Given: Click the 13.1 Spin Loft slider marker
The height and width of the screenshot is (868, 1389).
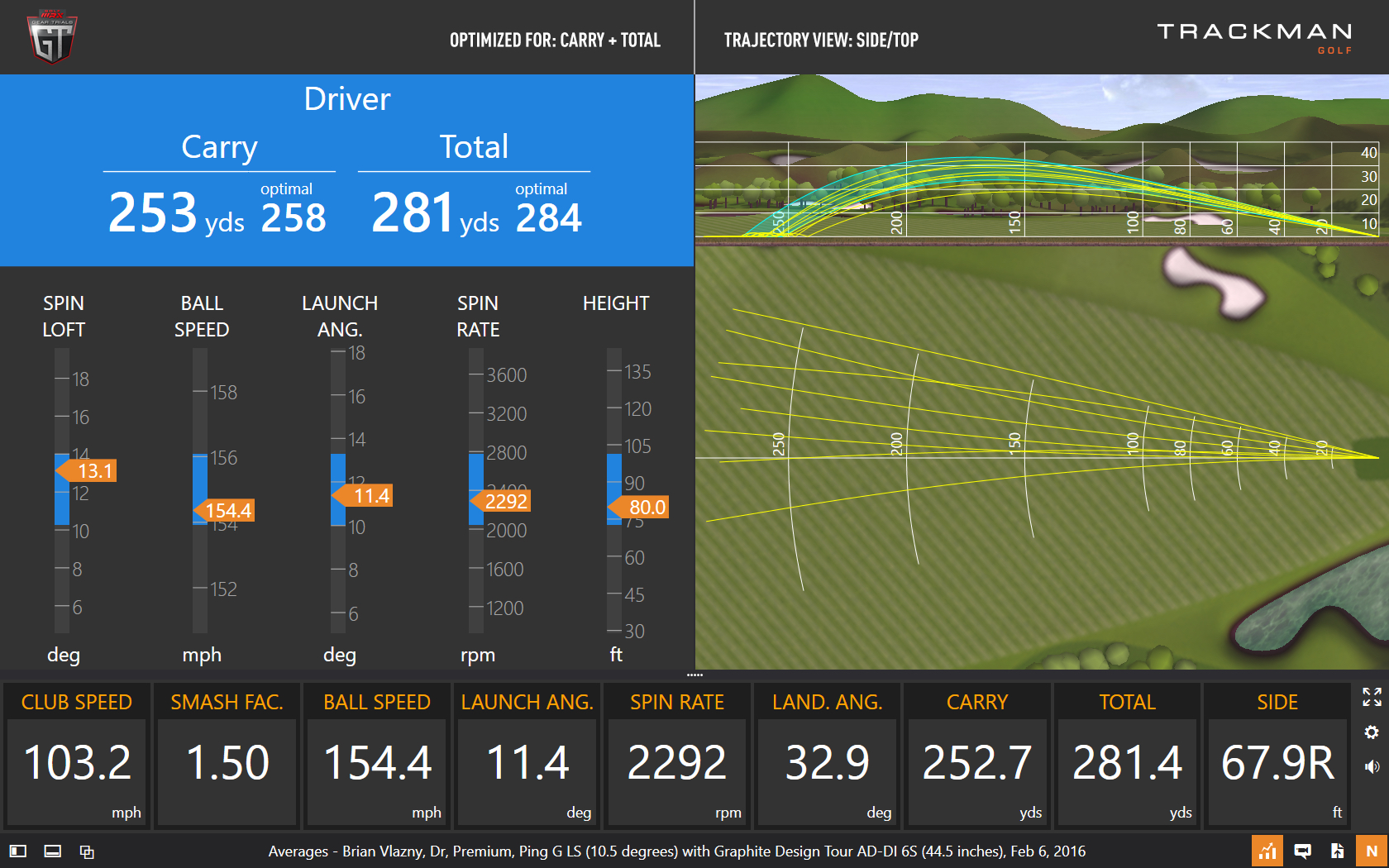Looking at the screenshot, I should [x=87, y=471].
